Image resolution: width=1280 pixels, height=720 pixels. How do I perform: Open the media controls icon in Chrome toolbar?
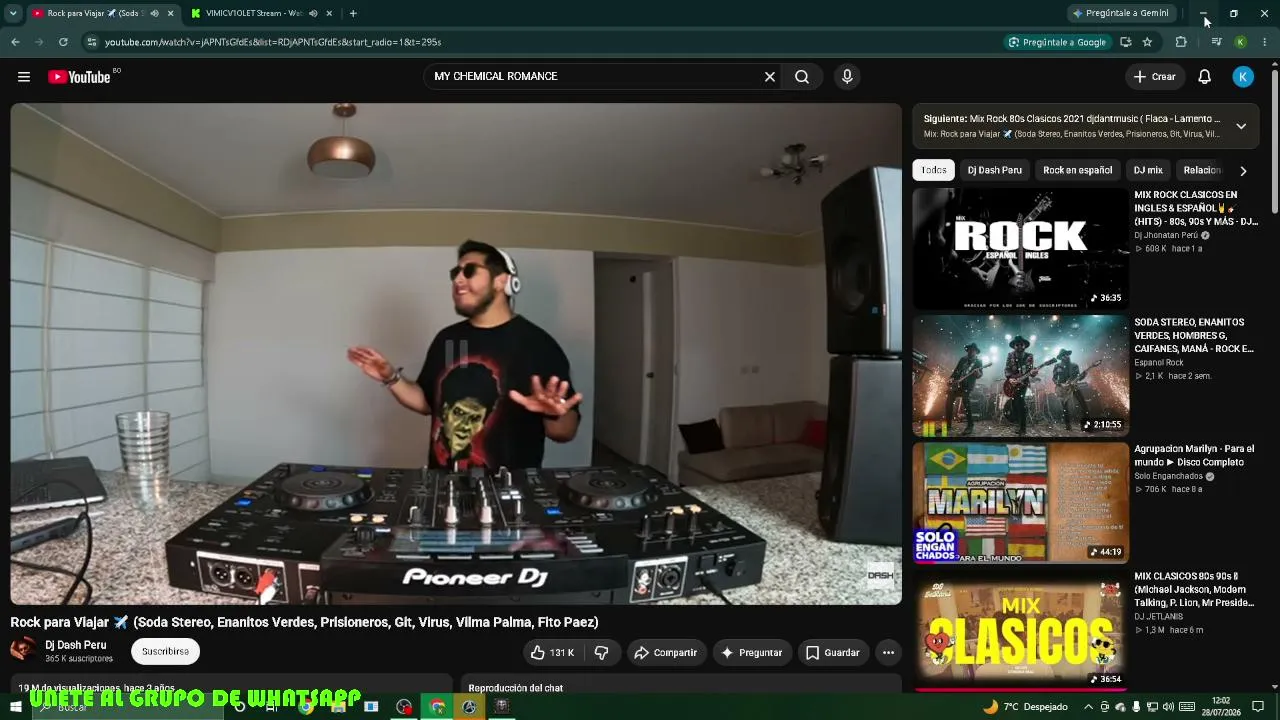click(1216, 42)
